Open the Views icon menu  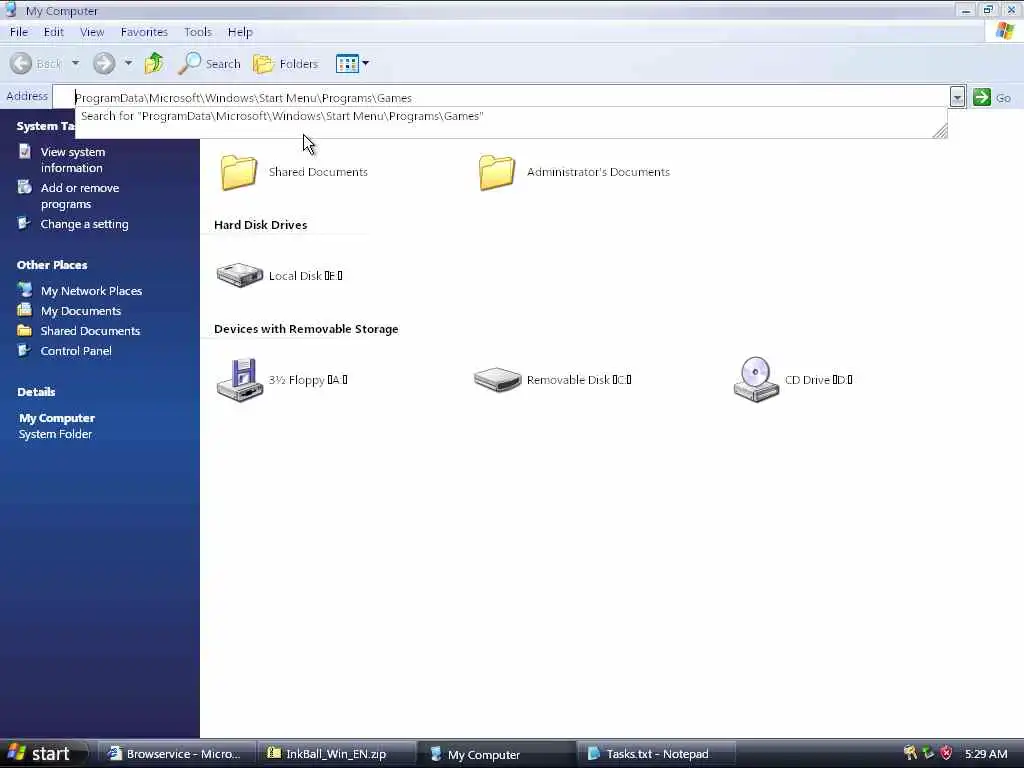(347, 63)
